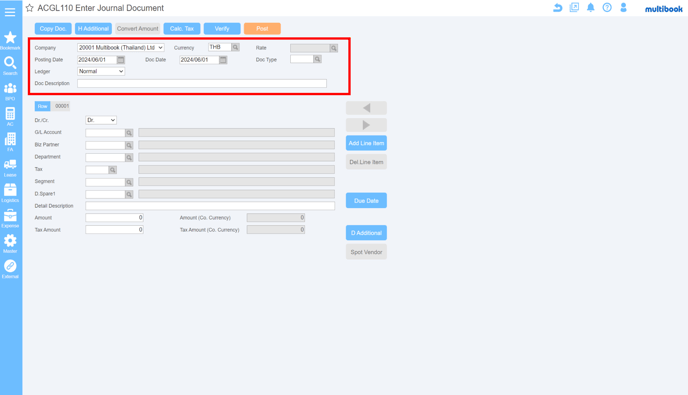Open Doc Date calendar picker

click(223, 60)
